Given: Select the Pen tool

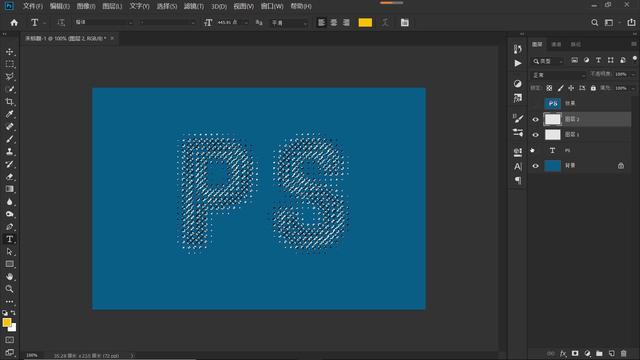Looking at the screenshot, I should (9, 227).
